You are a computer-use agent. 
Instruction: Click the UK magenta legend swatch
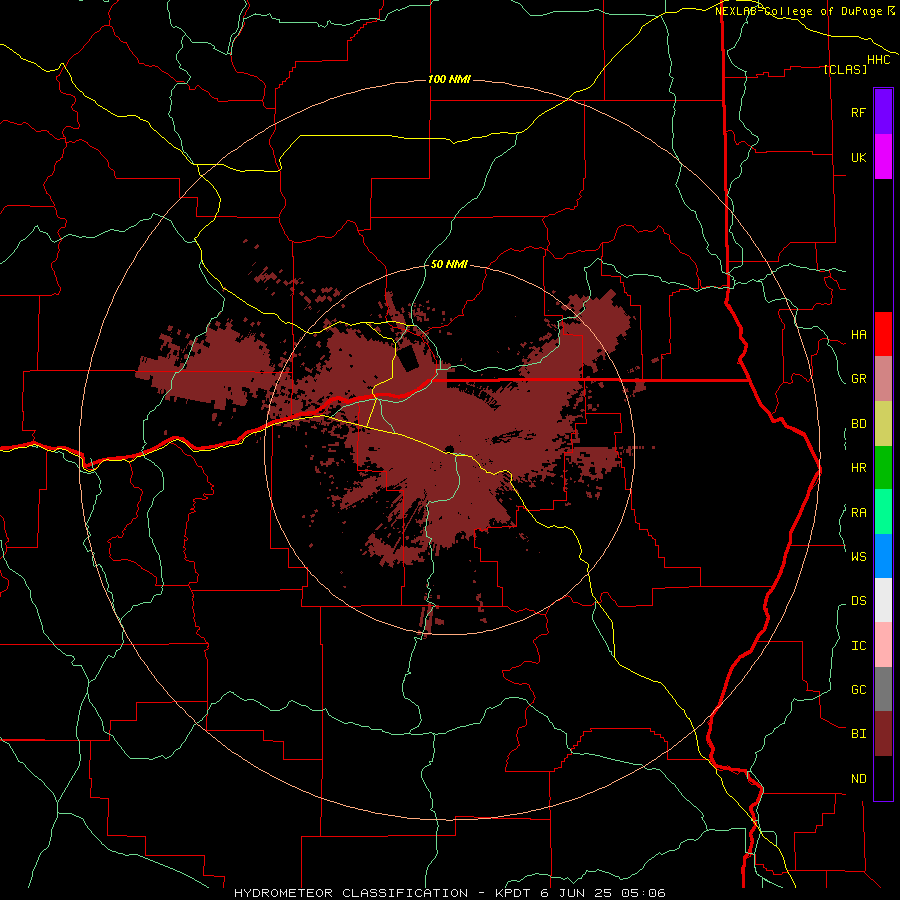[883, 157]
